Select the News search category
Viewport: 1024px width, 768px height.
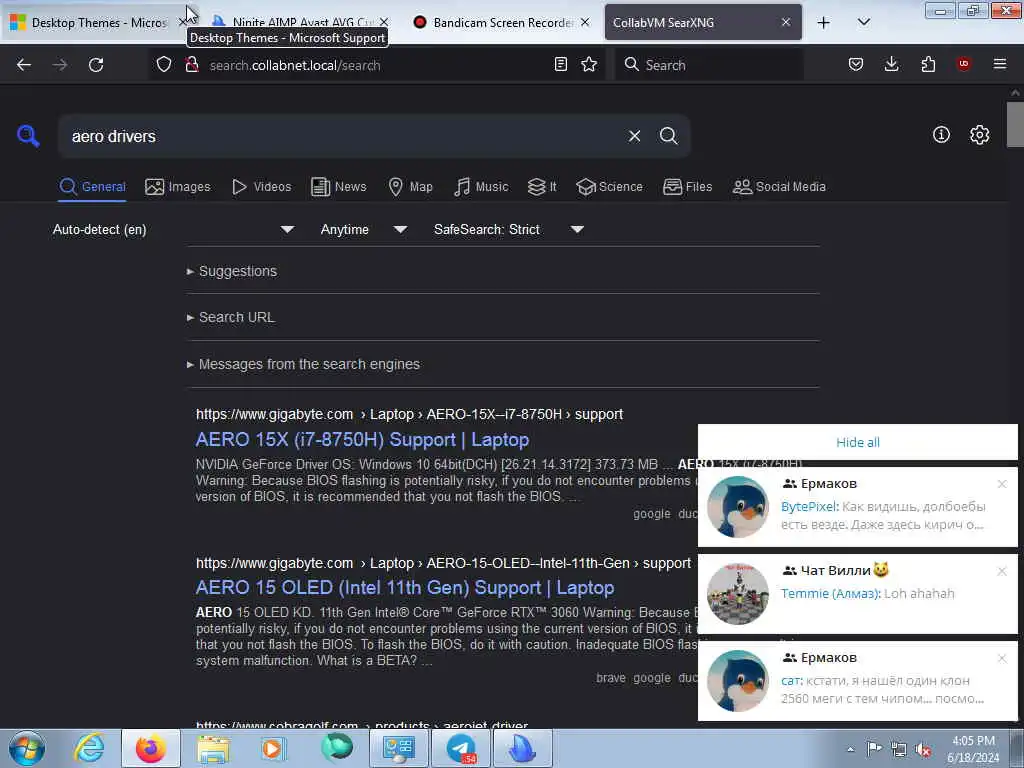click(x=338, y=187)
